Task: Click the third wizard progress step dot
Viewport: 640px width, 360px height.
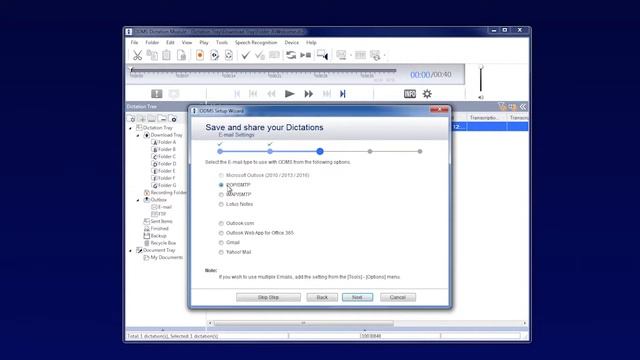Action: (320, 151)
